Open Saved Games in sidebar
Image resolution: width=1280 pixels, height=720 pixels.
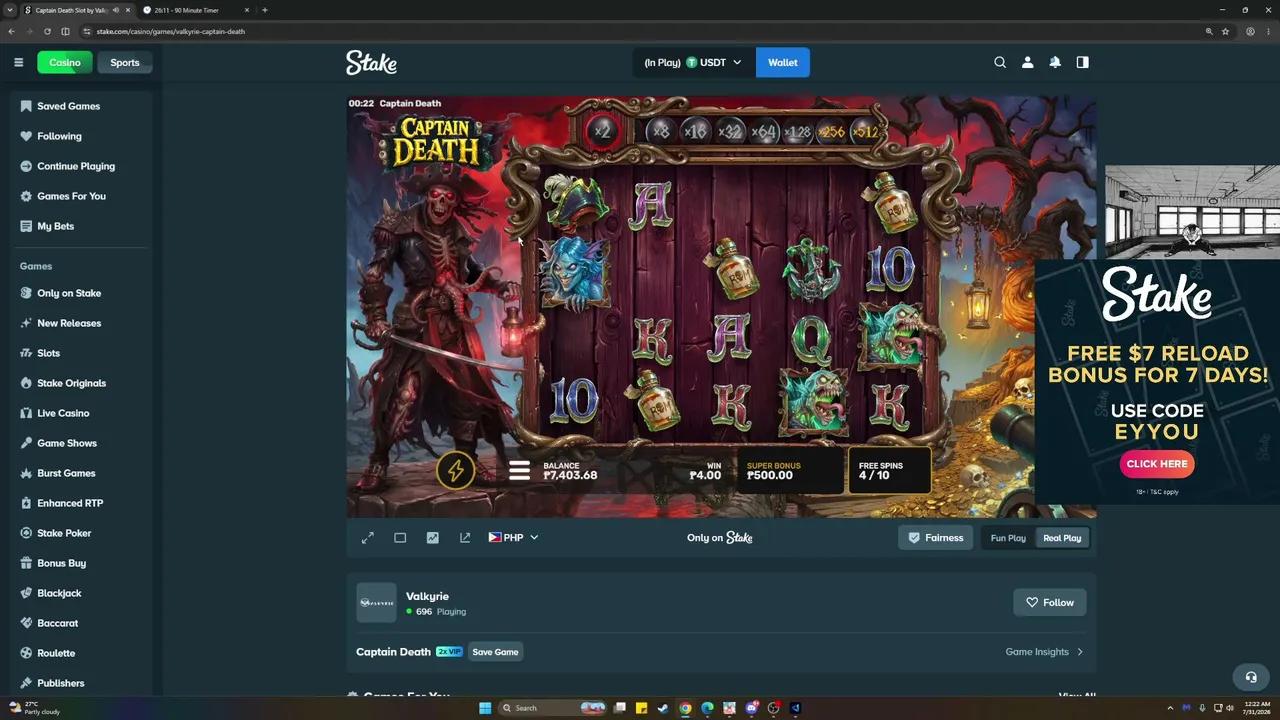coord(81,106)
